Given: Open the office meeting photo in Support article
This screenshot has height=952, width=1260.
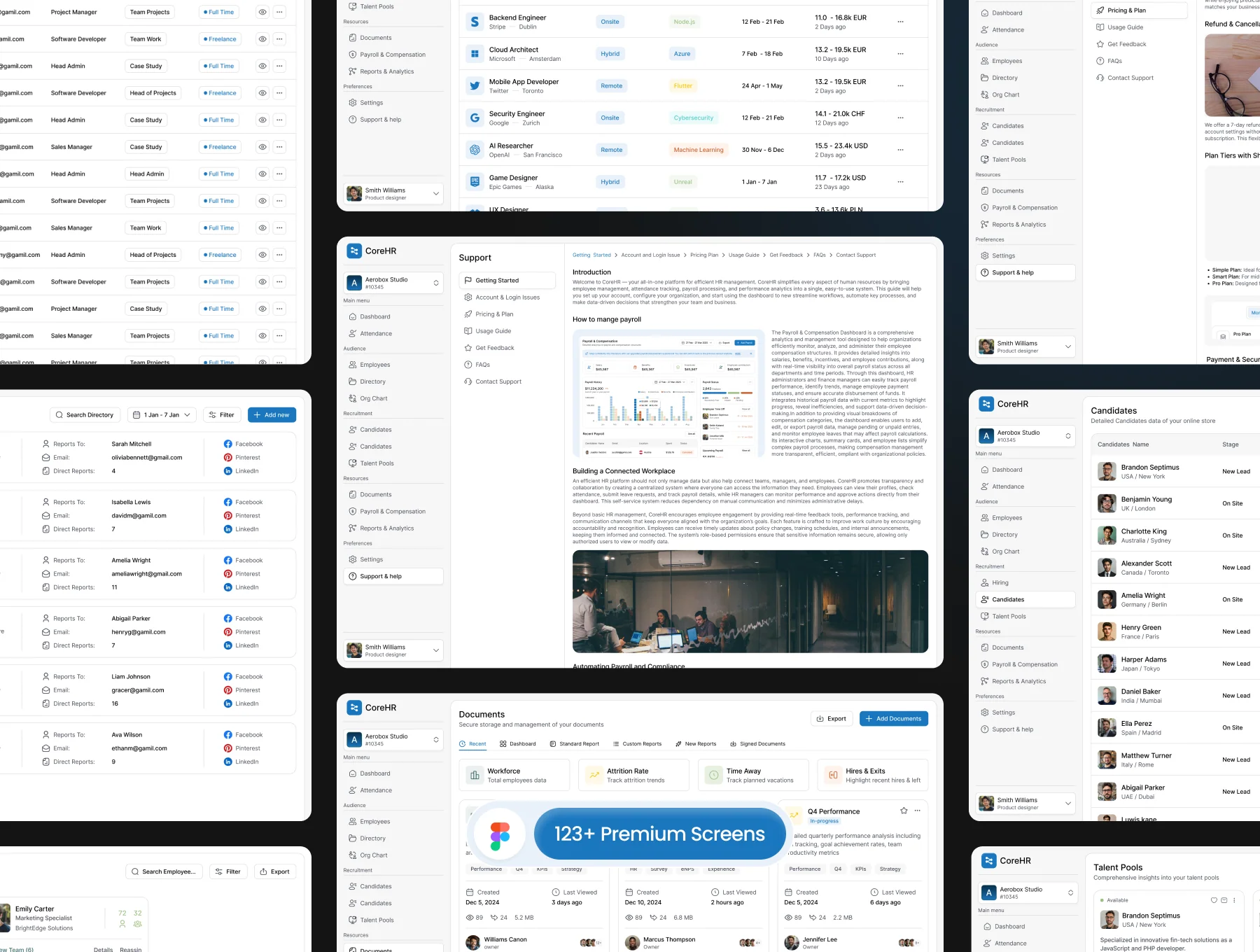Looking at the screenshot, I should click(750, 601).
